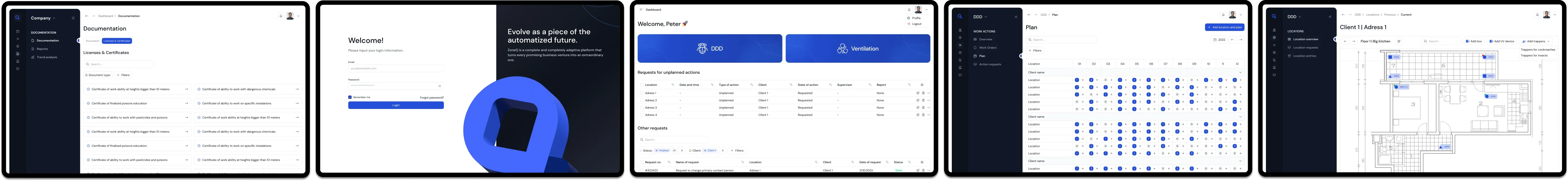1568x181 pixels.
Task: Click user avatar on the Documentation screen
Action: [290, 16]
